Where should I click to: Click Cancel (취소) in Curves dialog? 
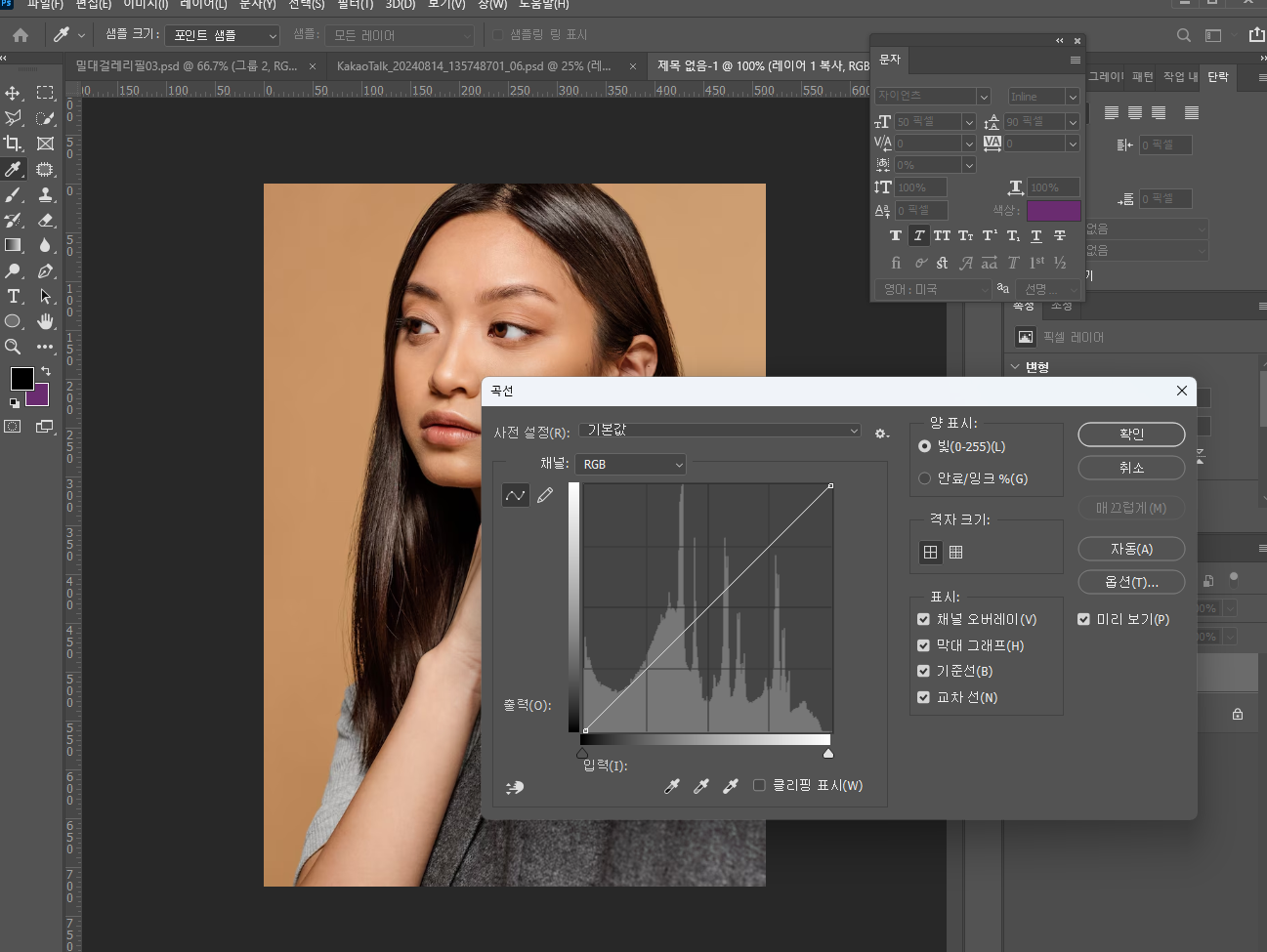coord(1131,468)
